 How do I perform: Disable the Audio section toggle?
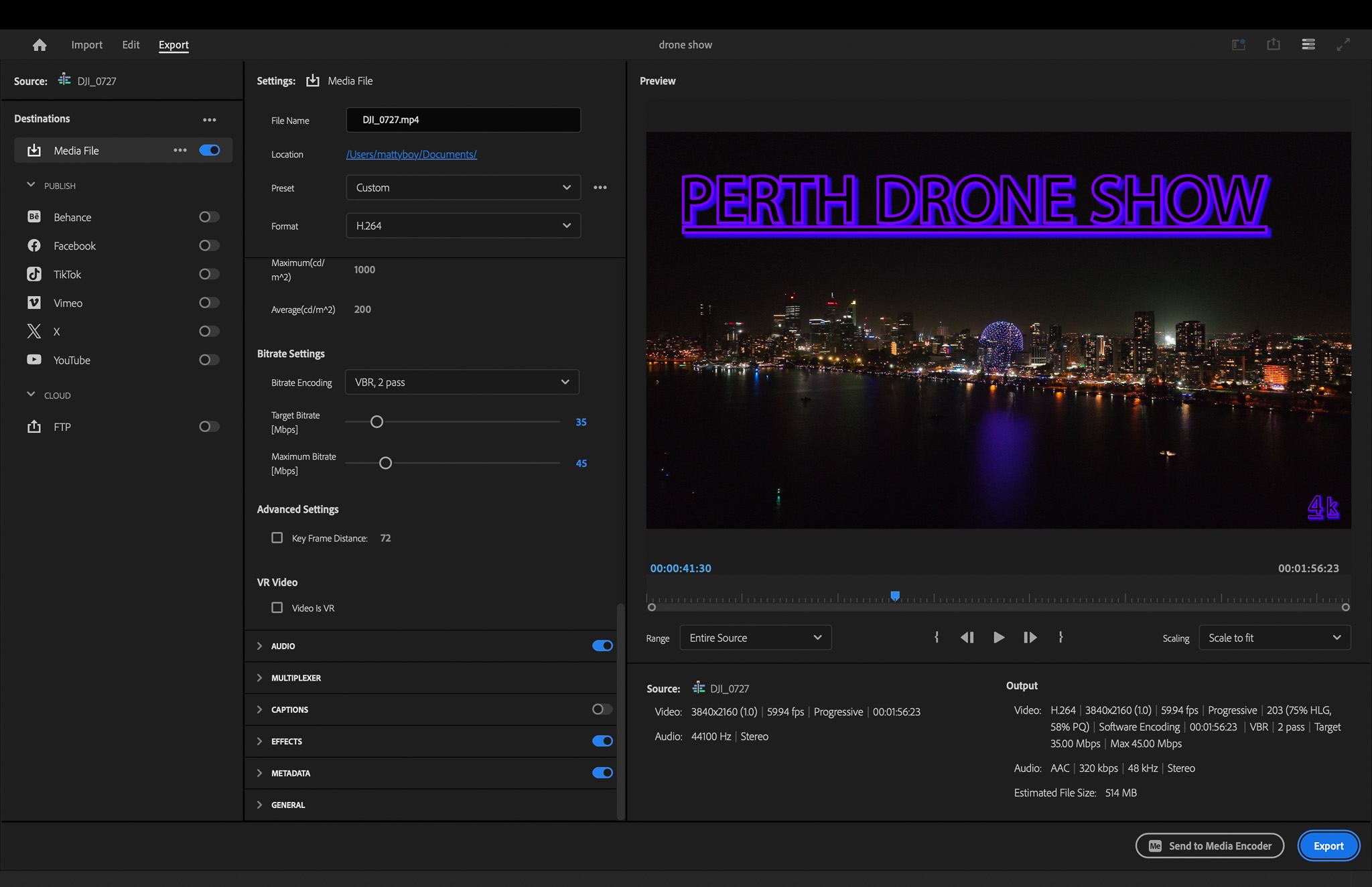[x=602, y=645]
